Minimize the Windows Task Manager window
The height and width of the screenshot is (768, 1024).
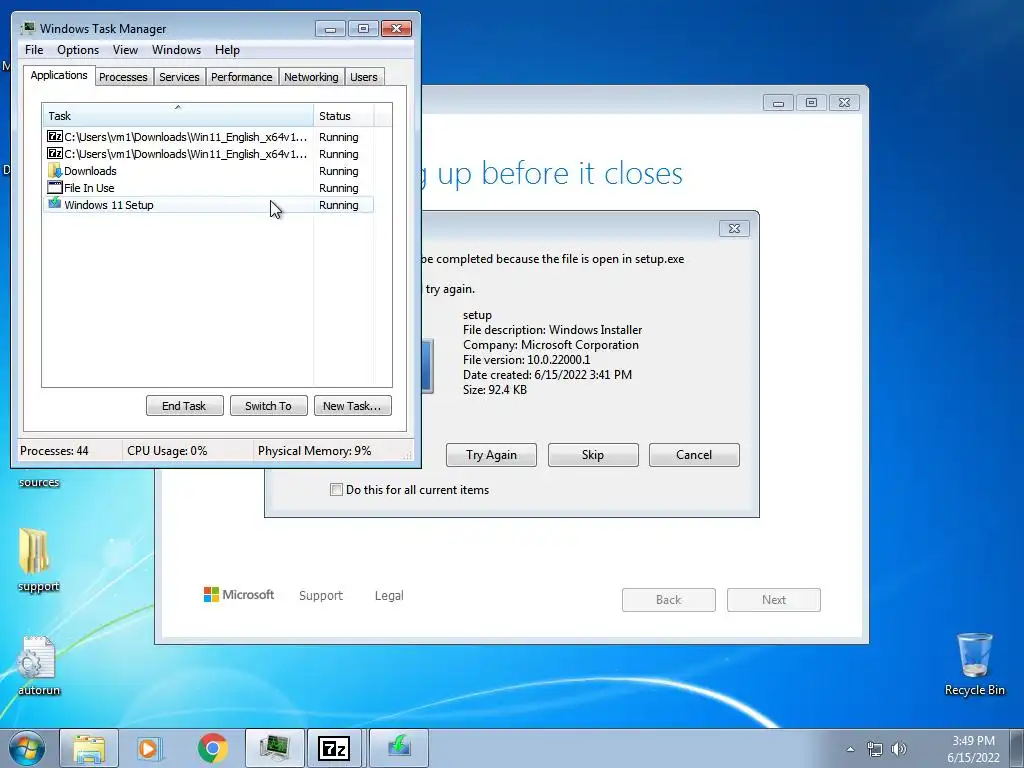330,29
